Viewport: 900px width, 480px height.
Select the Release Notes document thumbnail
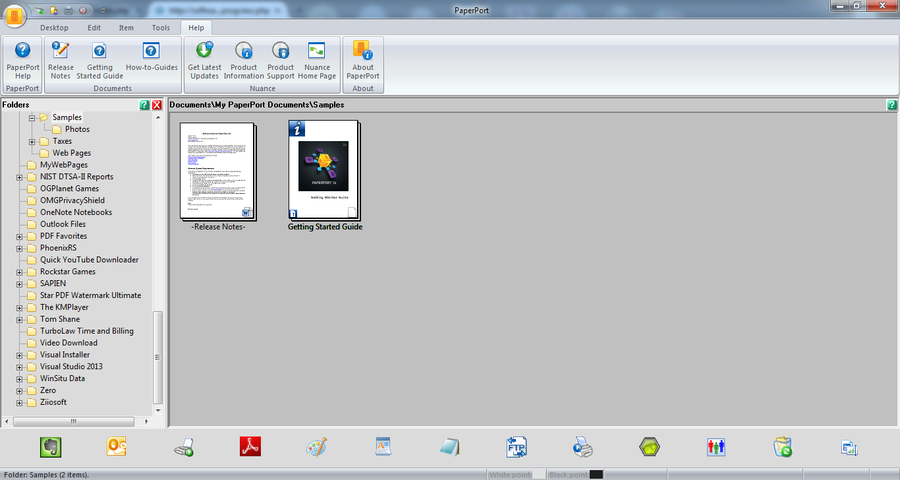coord(218,171)
